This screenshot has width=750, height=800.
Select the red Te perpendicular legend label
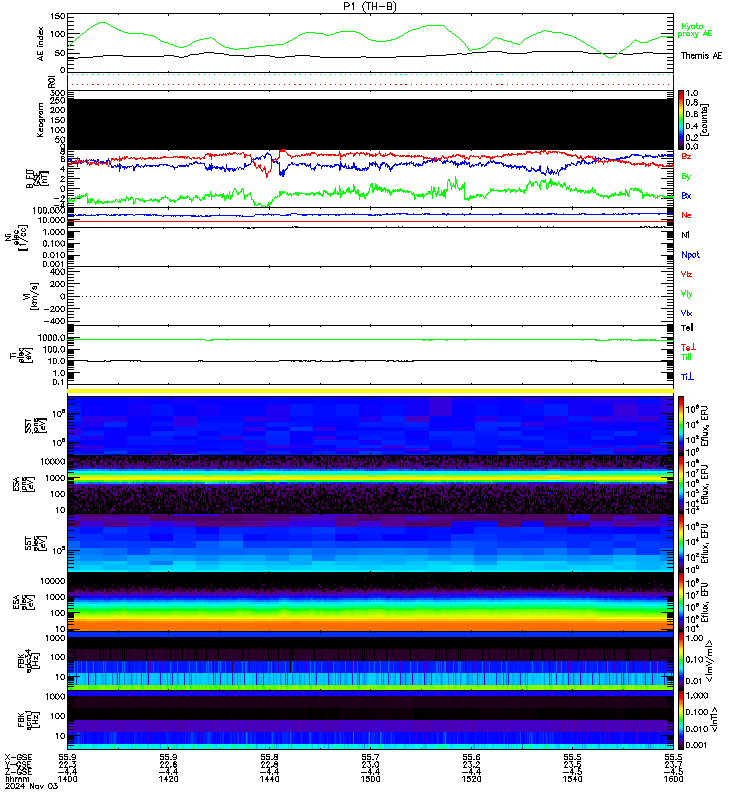[x=688, y=347]
